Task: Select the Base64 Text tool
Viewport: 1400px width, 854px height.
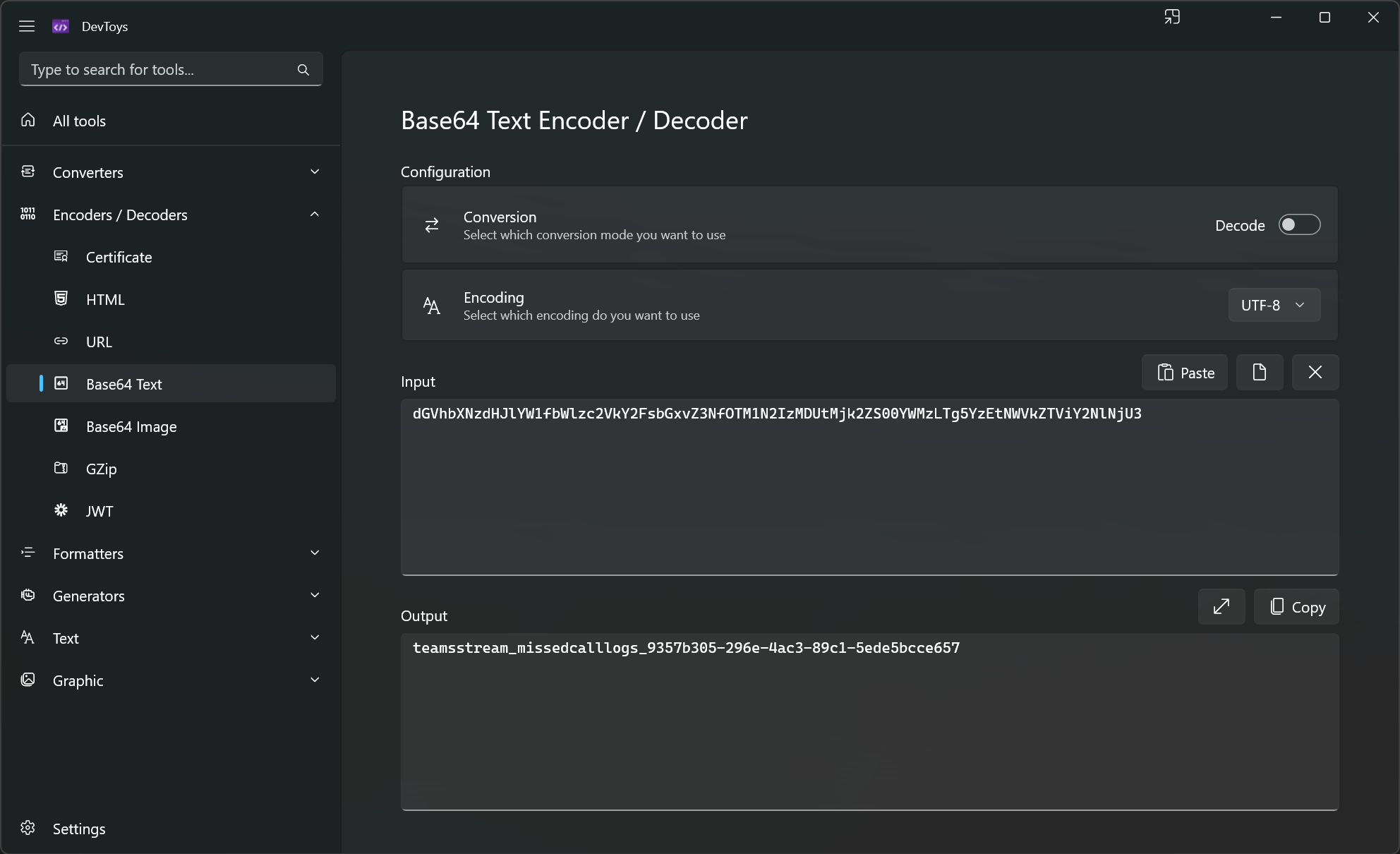Action: coord(171,384)
